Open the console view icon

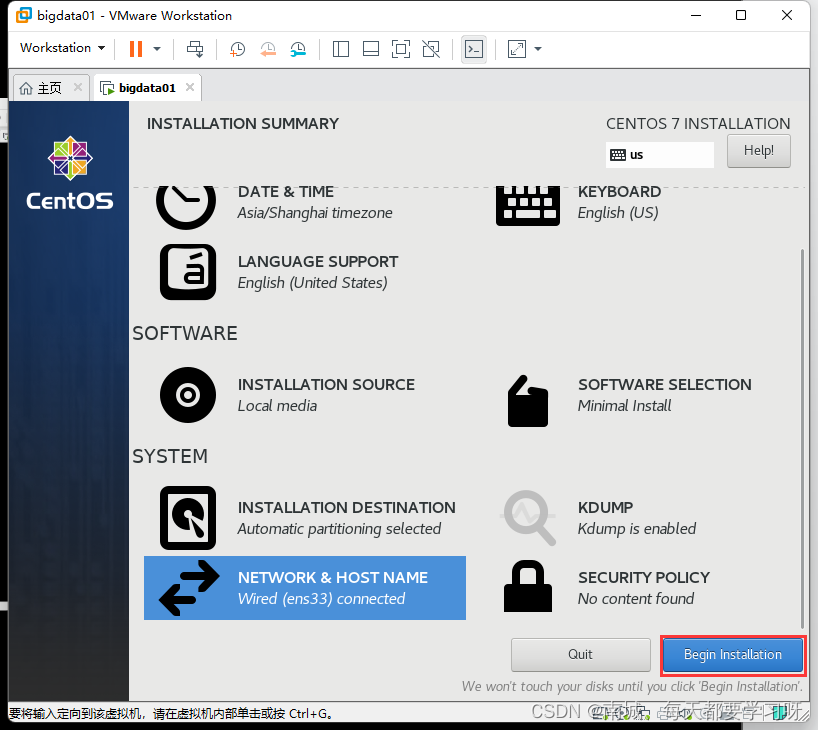coord(474,49)
